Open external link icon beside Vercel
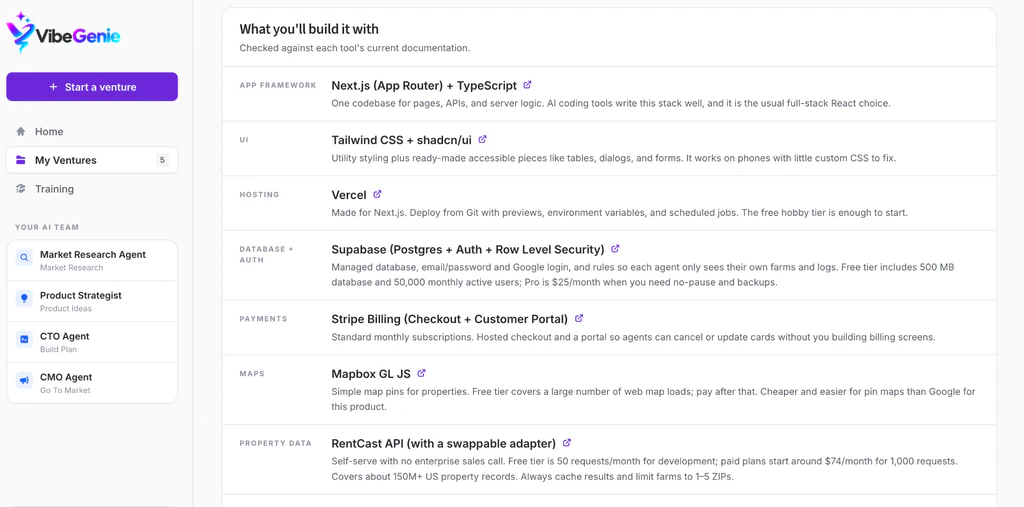Viewport: 1024px width, 507px height. pos(377,194)
